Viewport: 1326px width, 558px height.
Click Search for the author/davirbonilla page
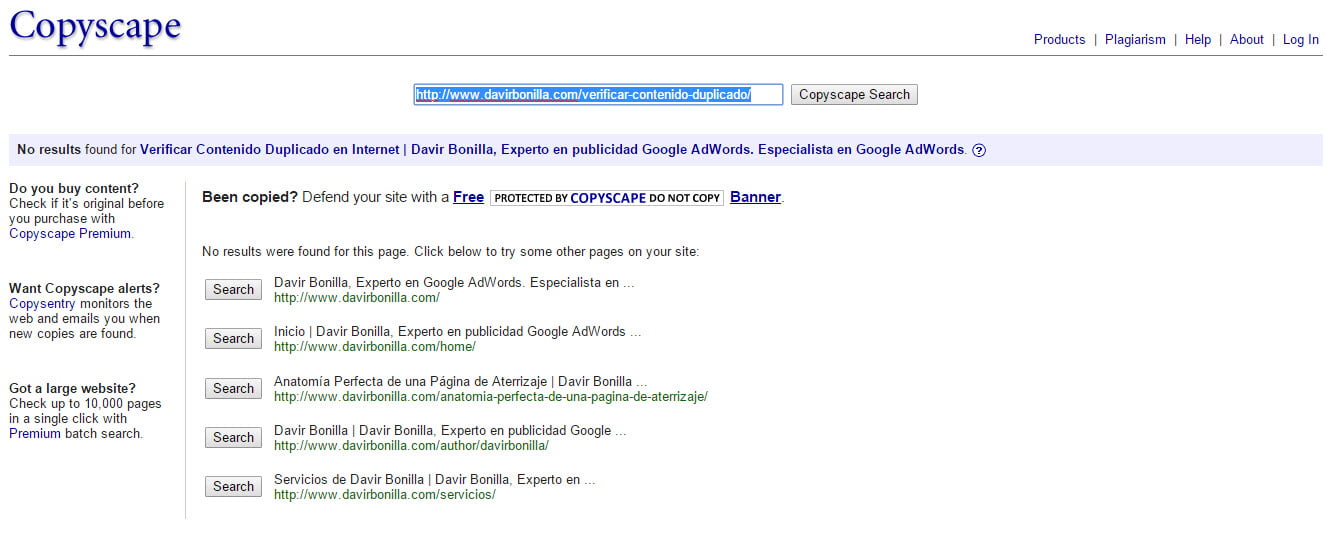point(233,438)
